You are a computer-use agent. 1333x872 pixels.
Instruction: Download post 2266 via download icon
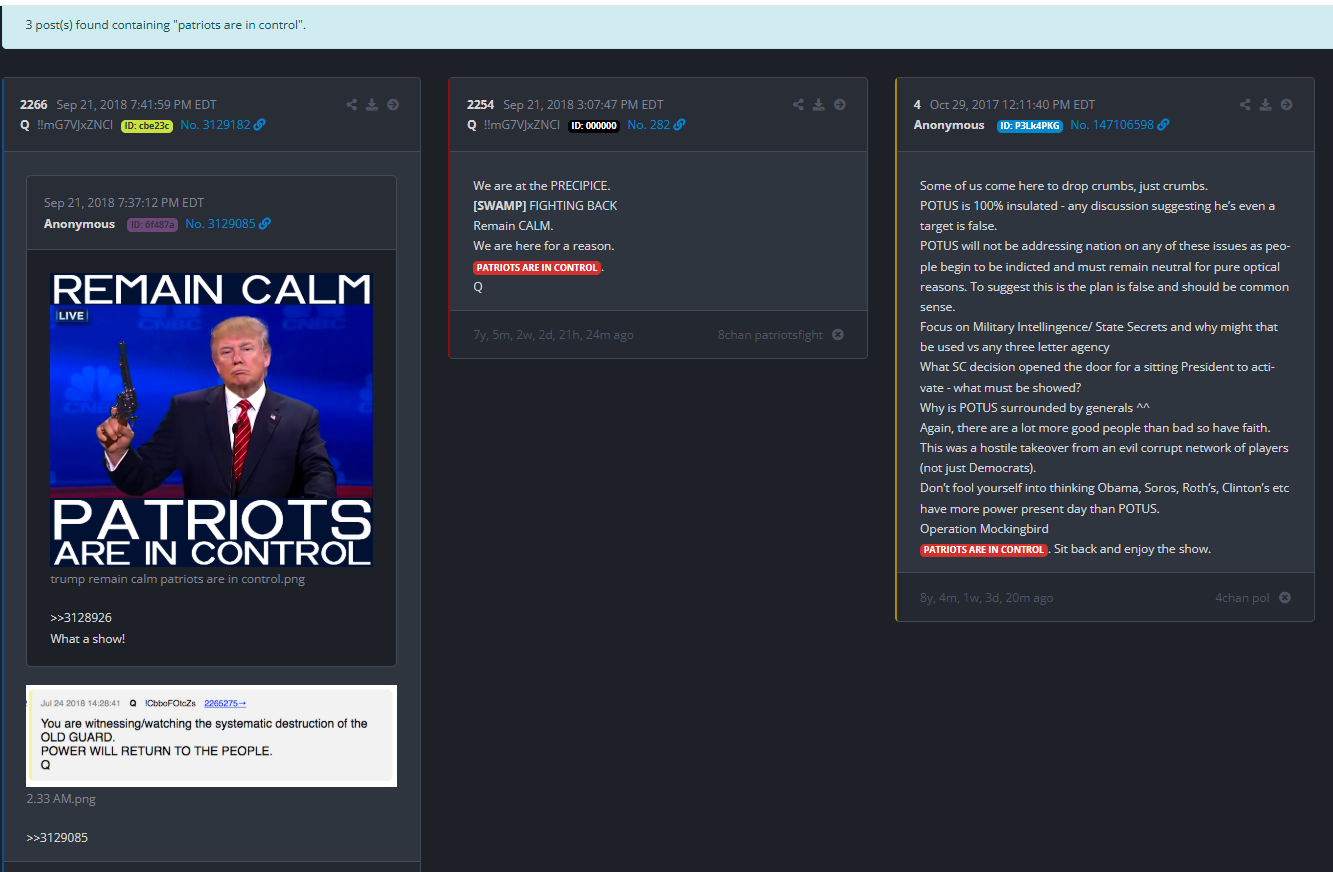click(x=372, y=105)
